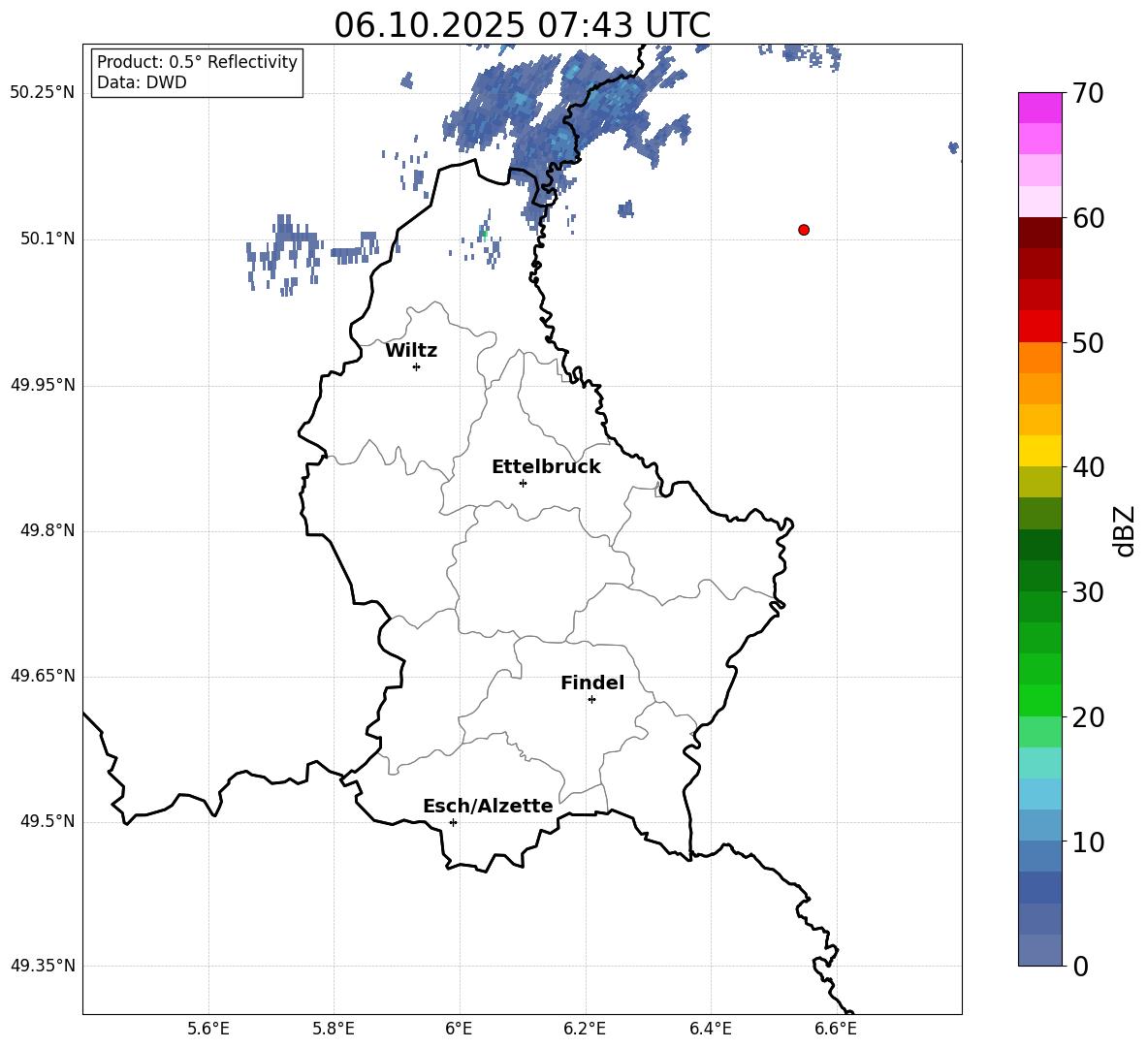Viewport: 1148px width, 1048px height.
Task: Click the colorbar tick label 40
Action: pos(1088,467)
